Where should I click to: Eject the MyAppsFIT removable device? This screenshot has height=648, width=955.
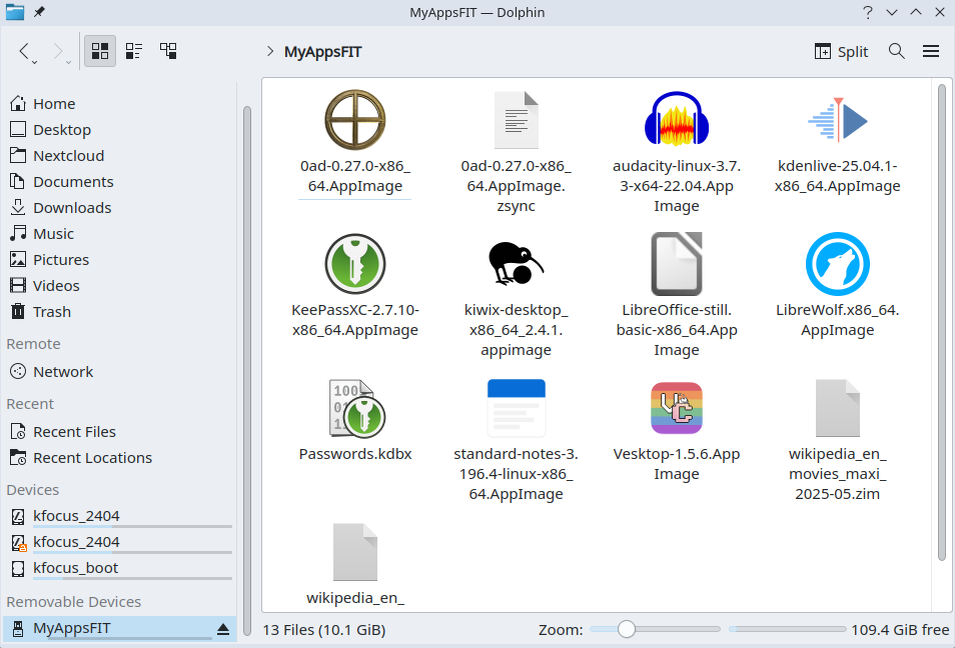click(x=223, y=629)
